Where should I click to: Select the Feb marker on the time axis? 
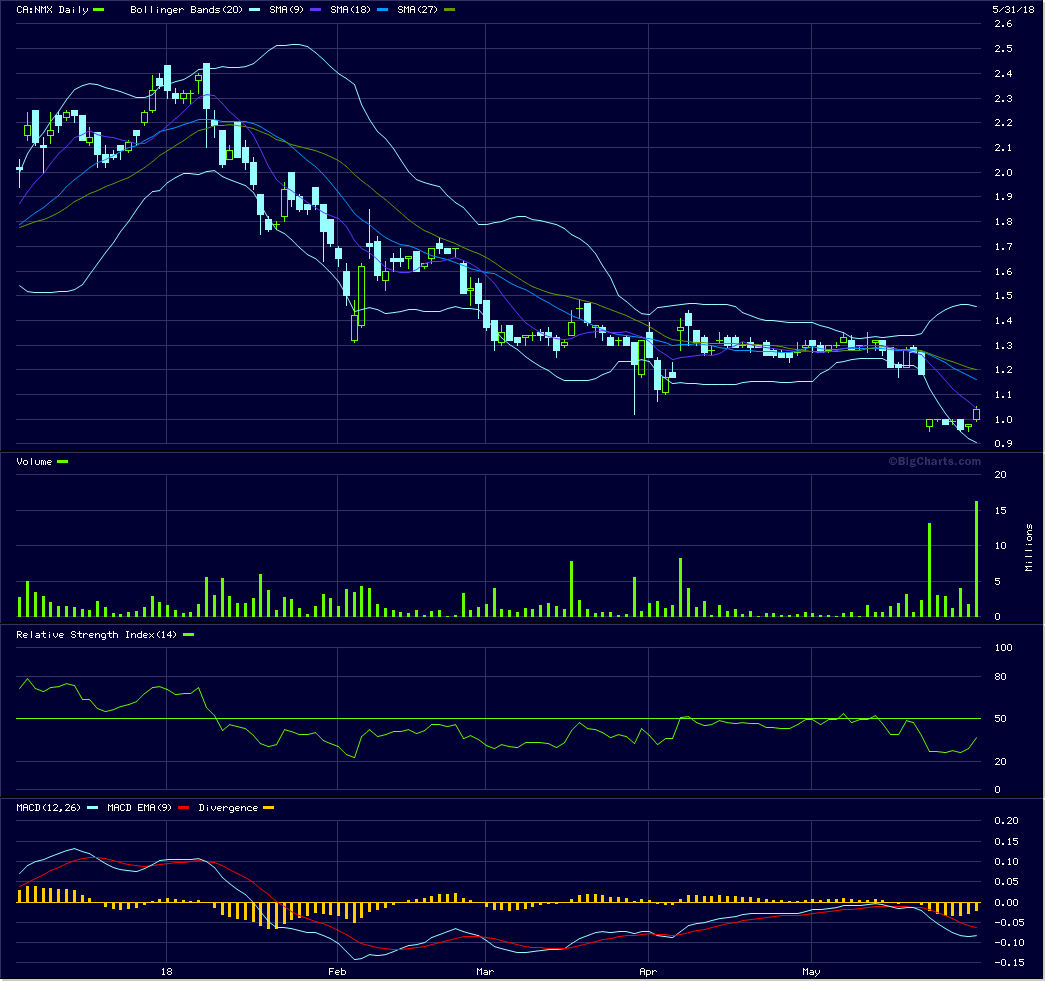point(336,971)
